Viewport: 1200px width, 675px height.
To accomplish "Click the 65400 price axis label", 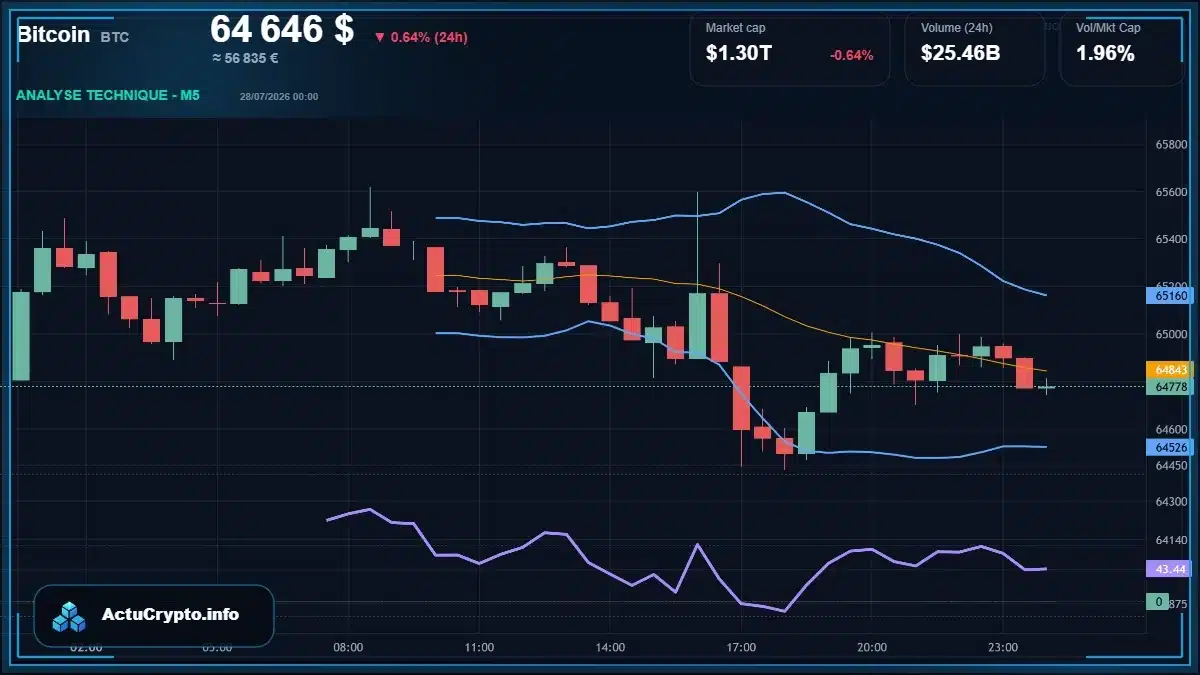I will pyautogui.click(x=1171, y=240).
